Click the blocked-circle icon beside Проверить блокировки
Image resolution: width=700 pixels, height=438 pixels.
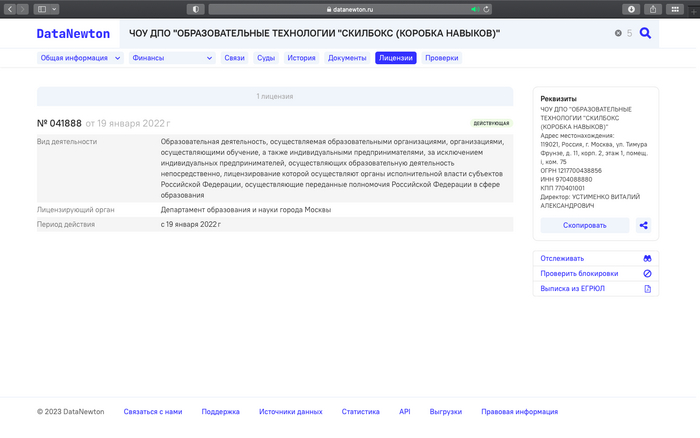coord(647,273)
